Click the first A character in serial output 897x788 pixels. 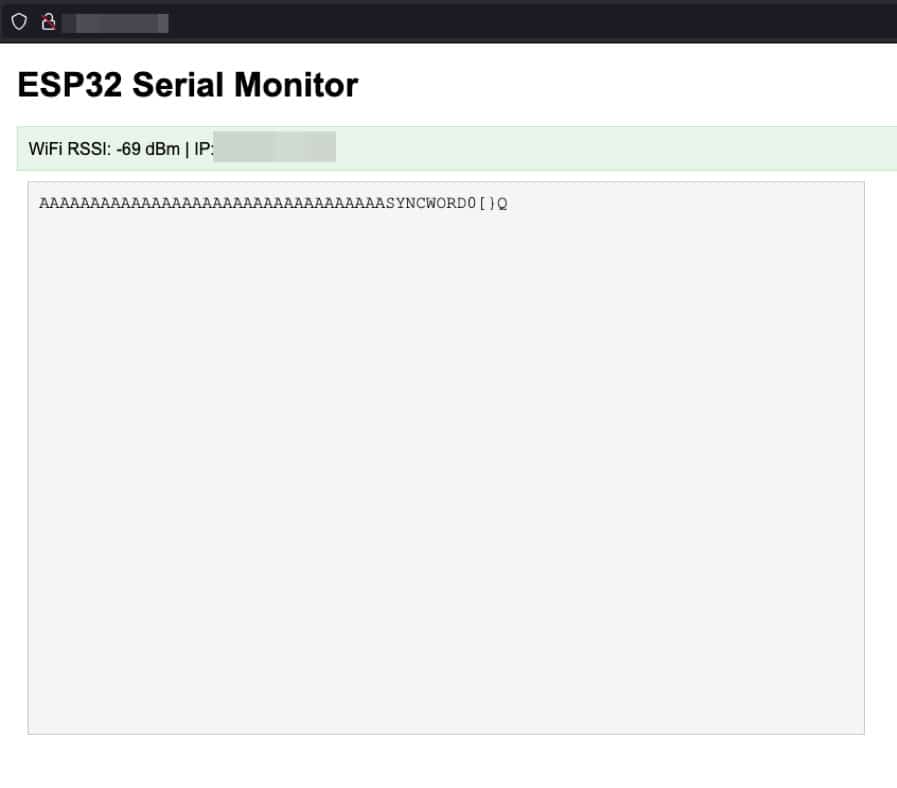44,203
